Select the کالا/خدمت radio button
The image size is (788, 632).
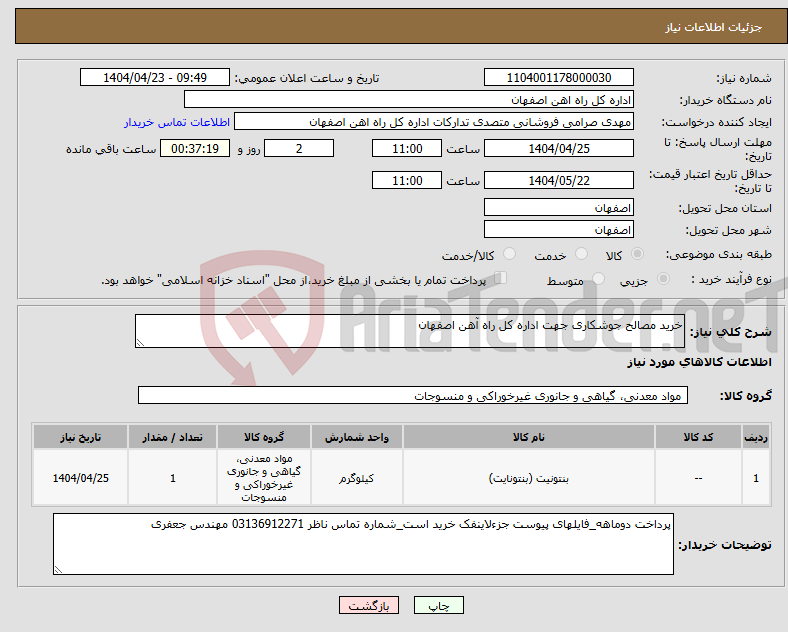[x=509, y=254]
